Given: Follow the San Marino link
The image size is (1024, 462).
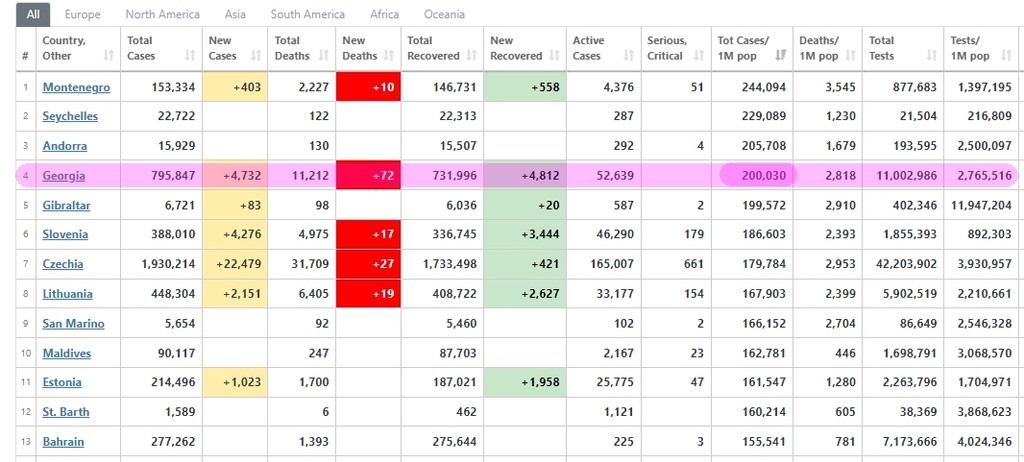Looking at the screenshot, I should (73, 324).
